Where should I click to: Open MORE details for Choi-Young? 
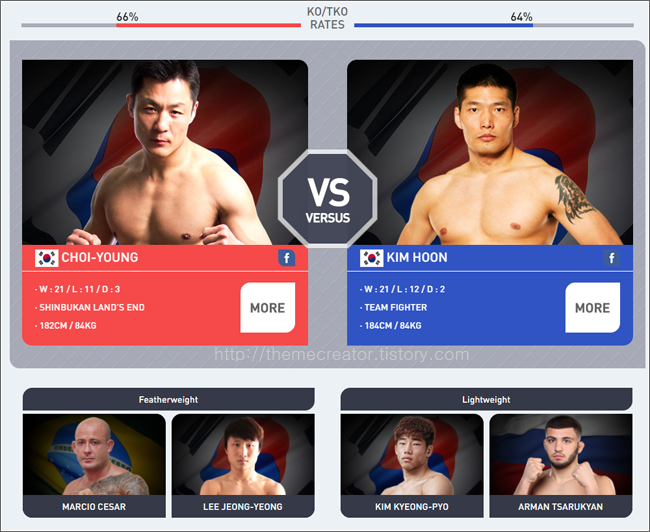(x=268, y=308)
